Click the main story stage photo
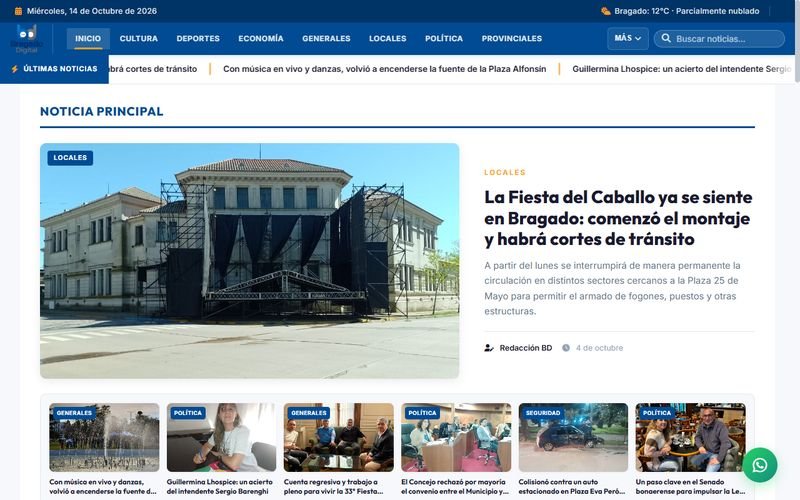This screenshot has width=800, height=500. [x=249, y=261]
